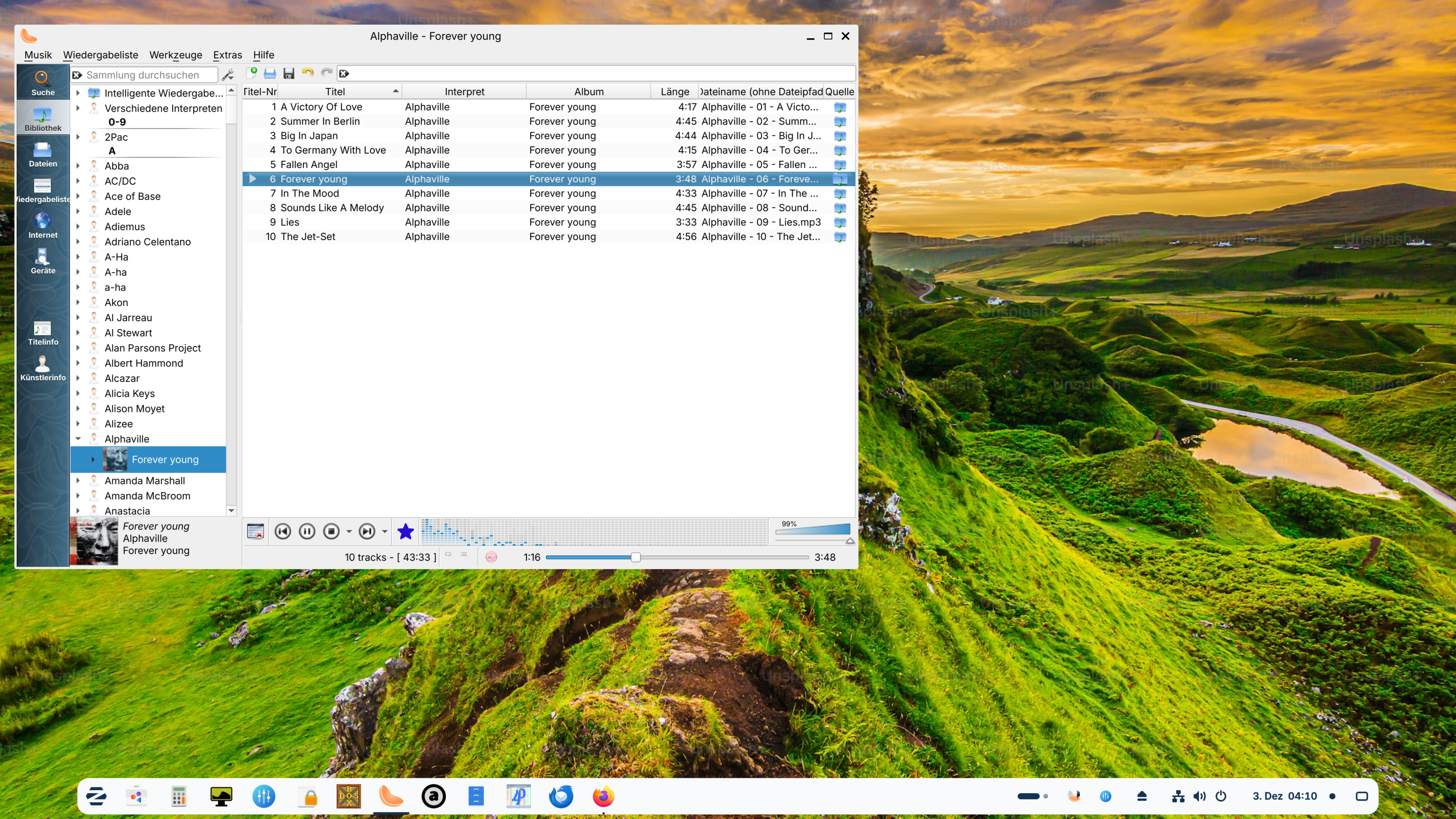This screenshot has height=819, width=1456.
Task: Toggle the Last.fm scrobble button
Action: [491, 557]
